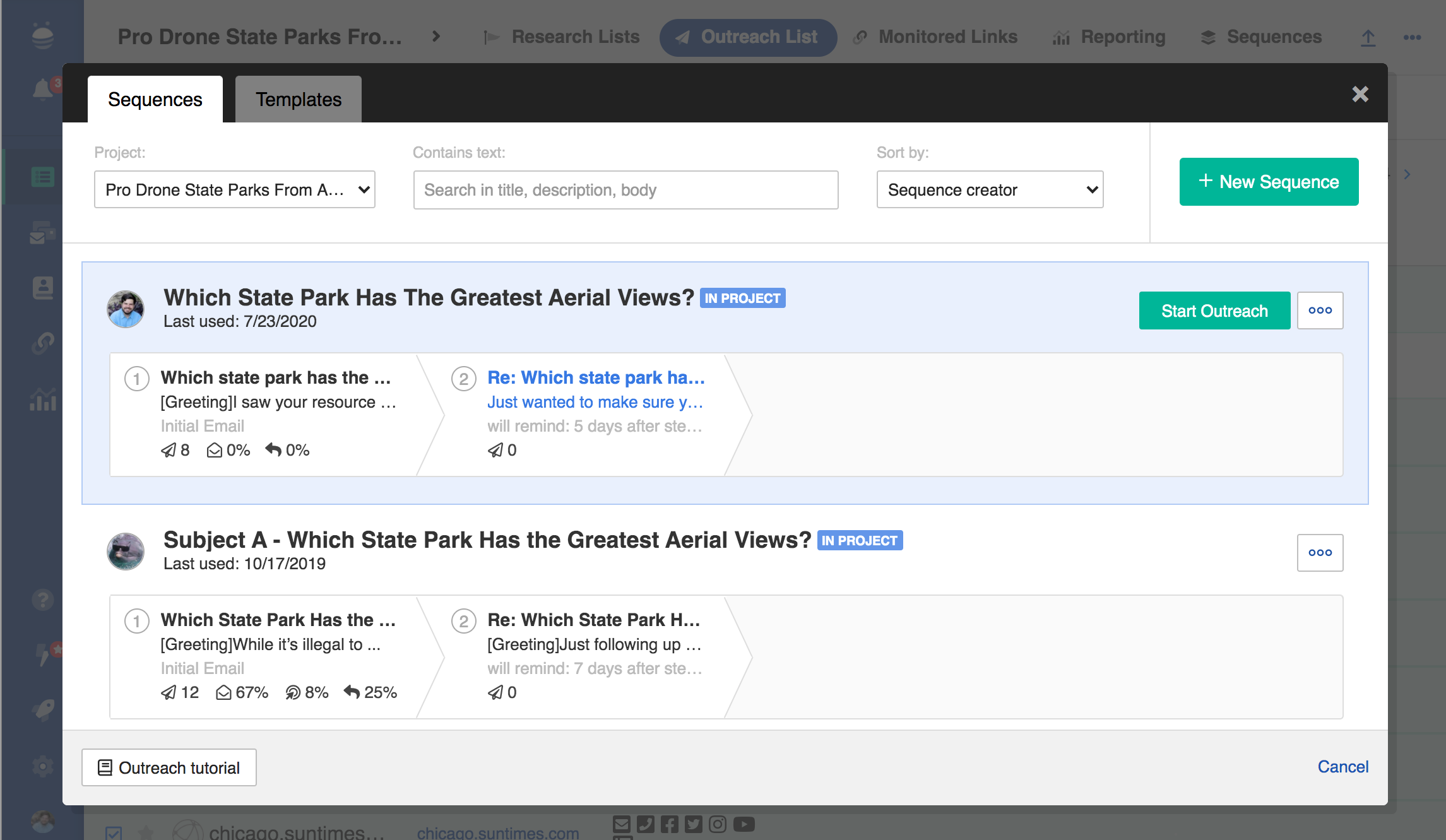Click the help question mark sidebar icon
The image size is (1446, 840).
coord(43,600)
